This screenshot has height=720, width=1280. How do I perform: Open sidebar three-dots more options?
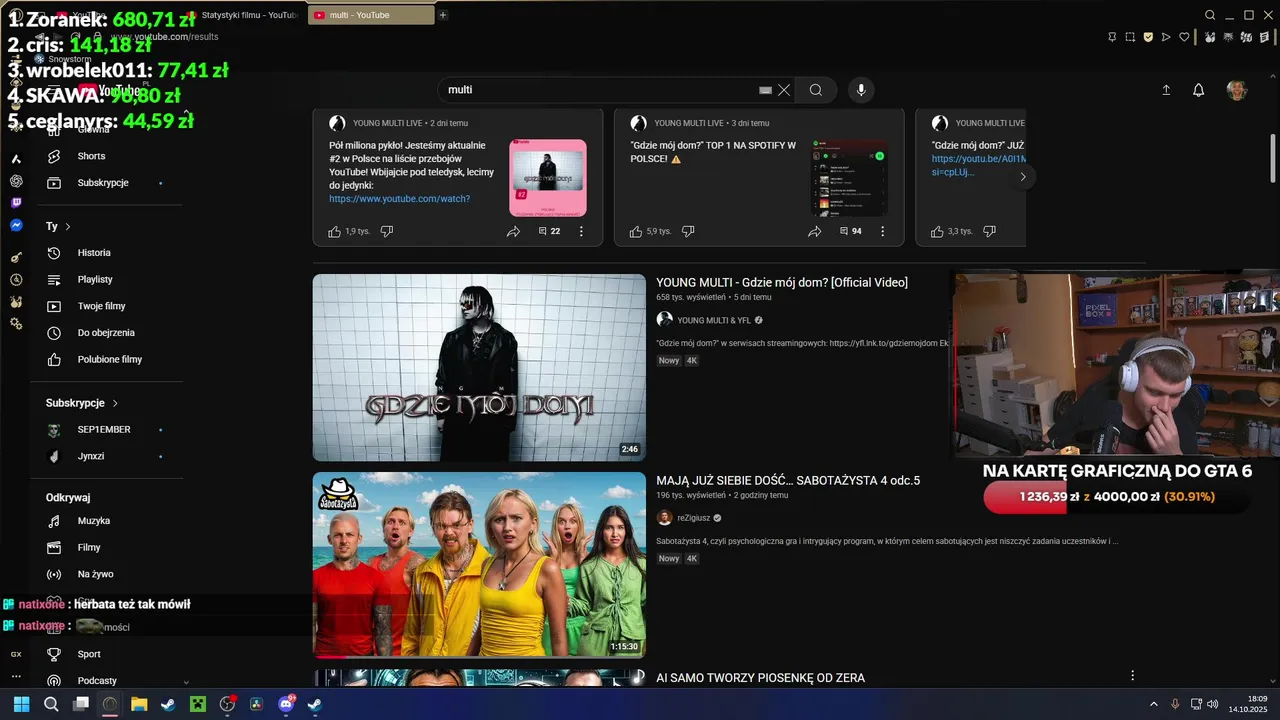point(16,676)
